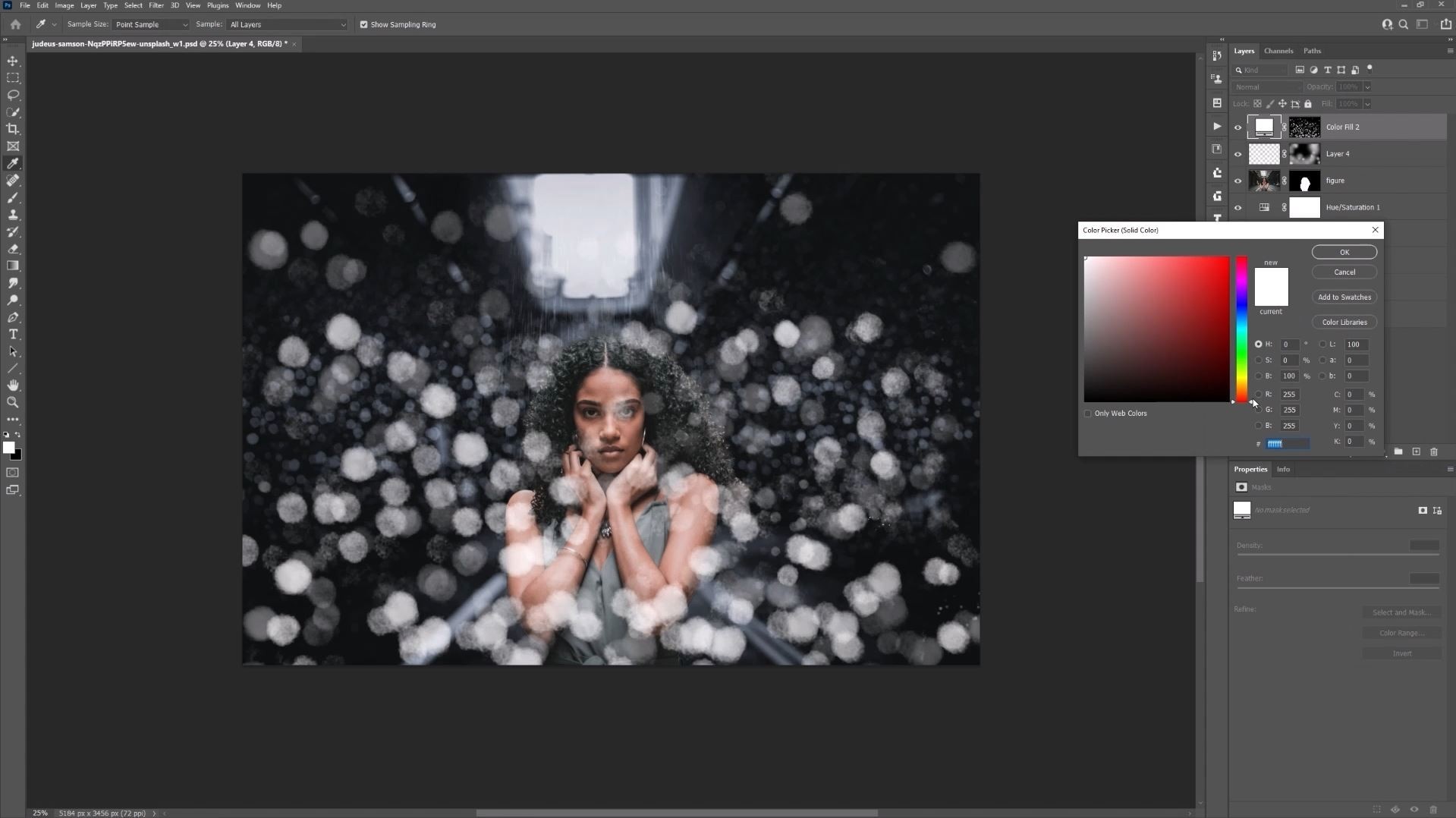The height and width of the screenshot is (818, 1456).
Task: Hide the Hue/Saturation 1 layer
Action: click(1238, 208)
